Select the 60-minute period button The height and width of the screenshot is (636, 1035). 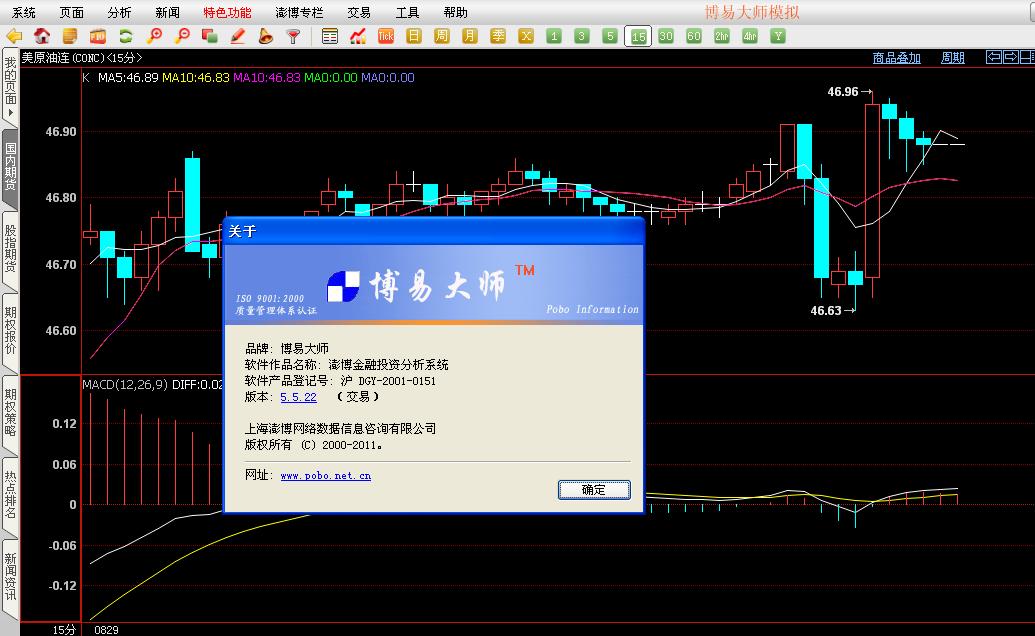(x=694, y=36)
